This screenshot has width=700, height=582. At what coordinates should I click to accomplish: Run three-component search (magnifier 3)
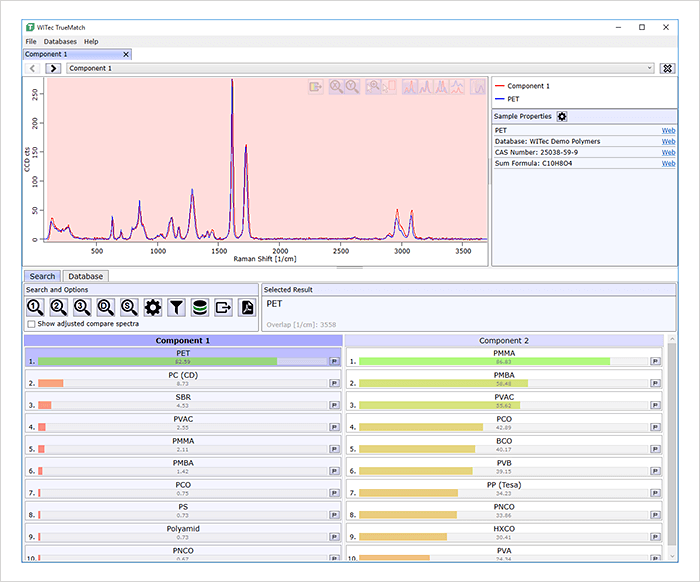(x=82, y=308)
